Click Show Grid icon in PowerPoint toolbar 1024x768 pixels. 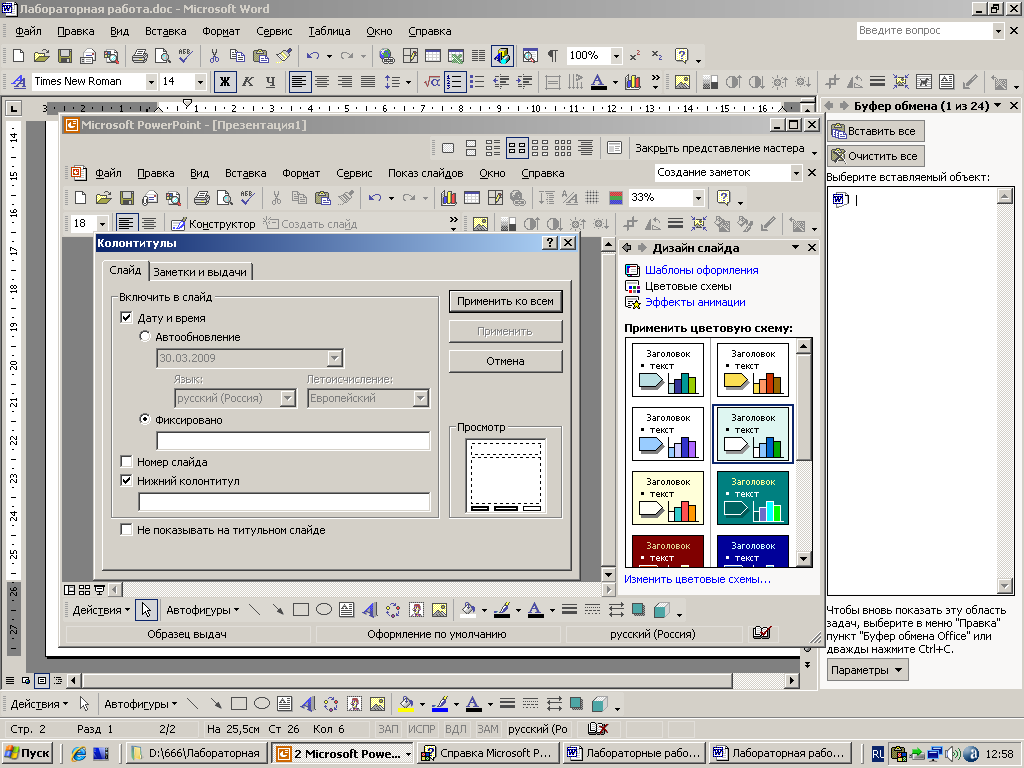(x=592, y=198)
